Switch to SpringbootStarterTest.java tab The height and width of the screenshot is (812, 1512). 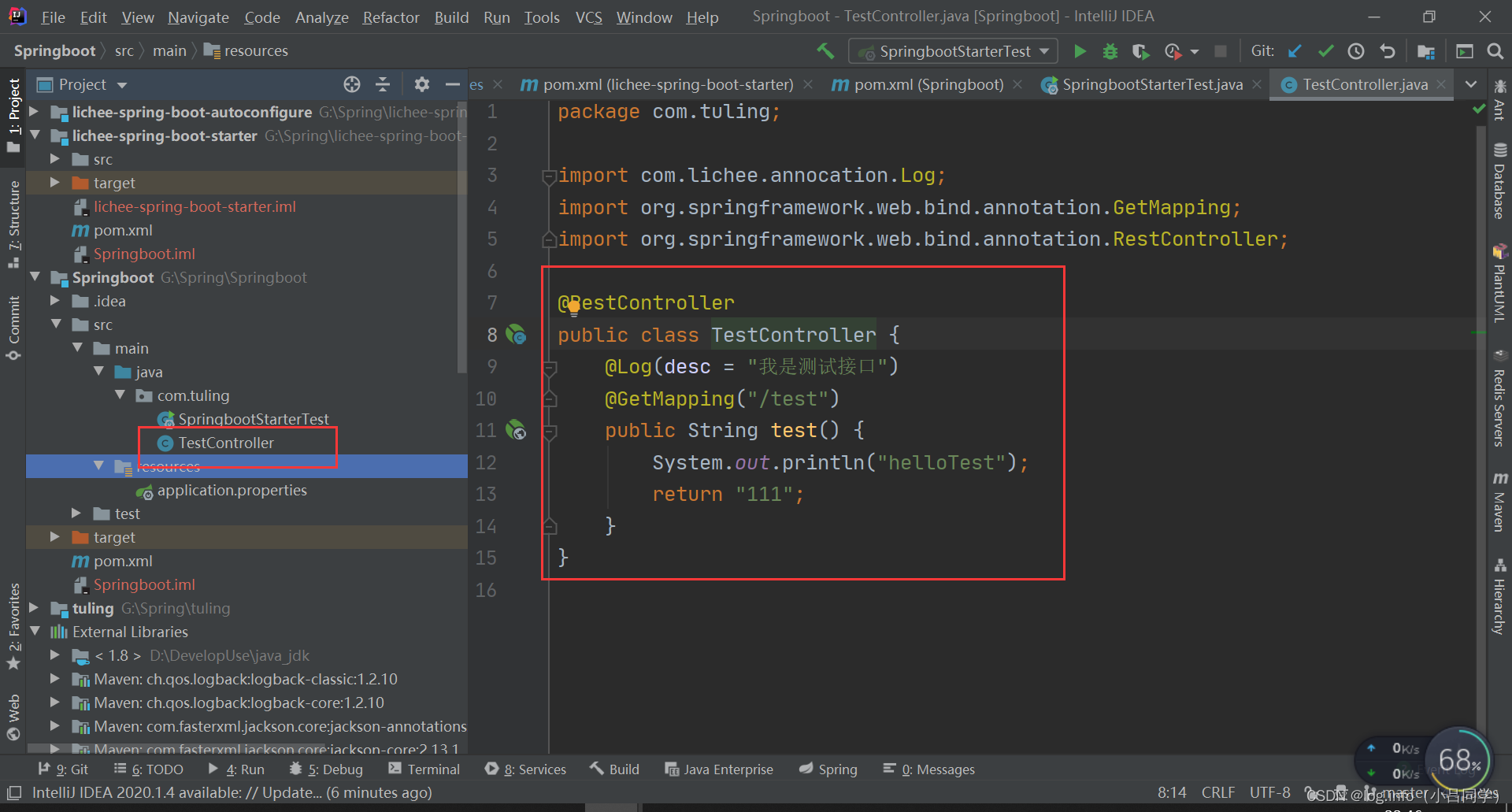pos(1151,84)
